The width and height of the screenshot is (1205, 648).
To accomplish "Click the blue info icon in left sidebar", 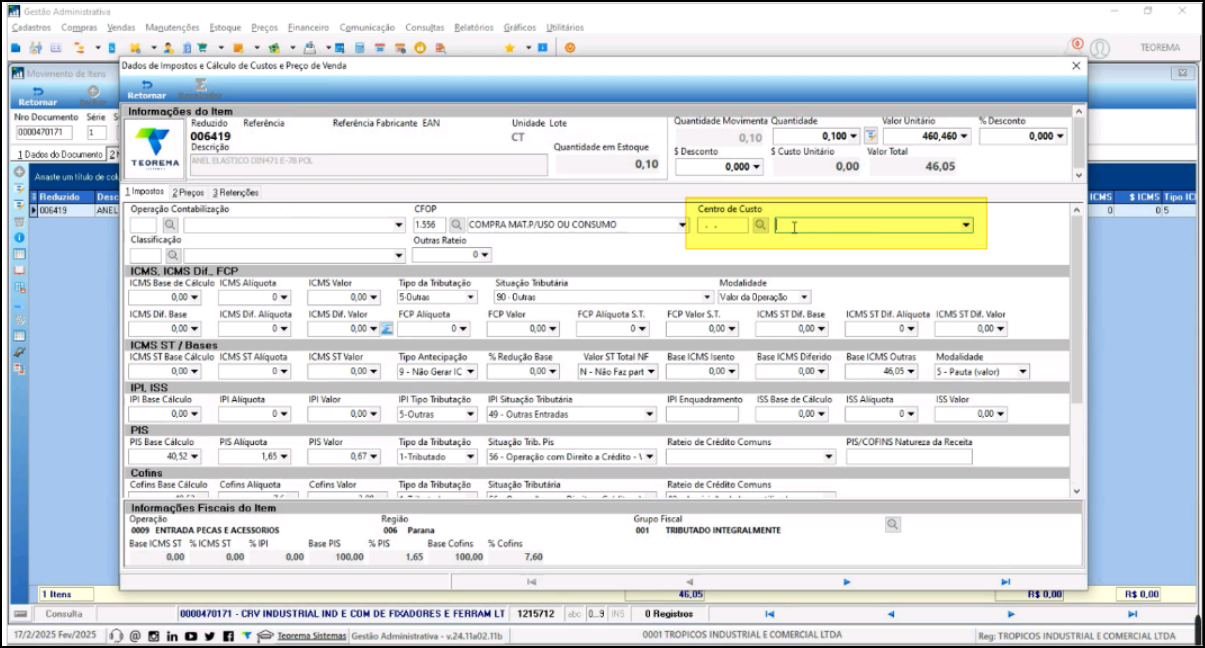I will (19, 238).
